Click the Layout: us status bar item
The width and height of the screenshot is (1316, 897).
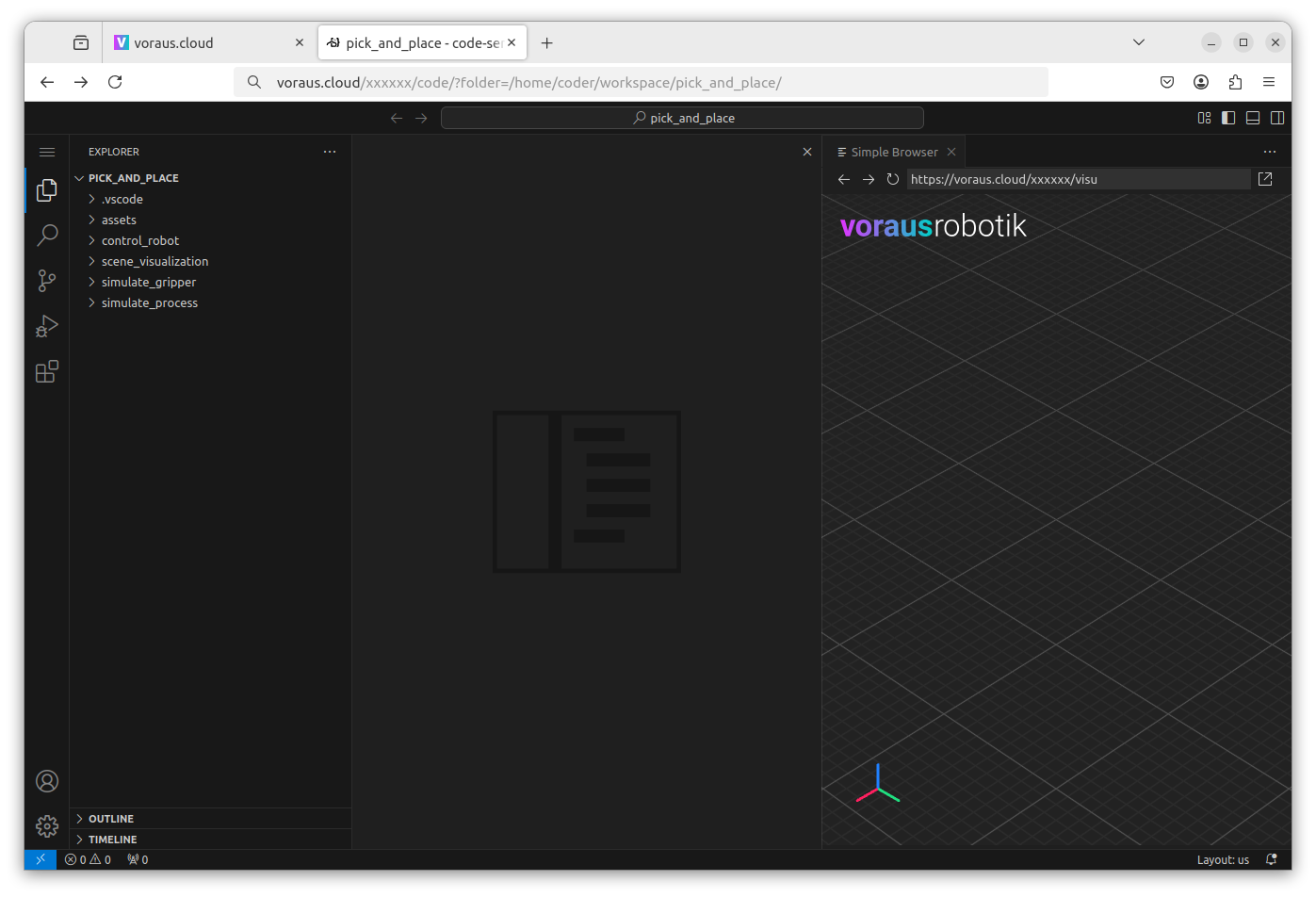tap(1223, 859)
